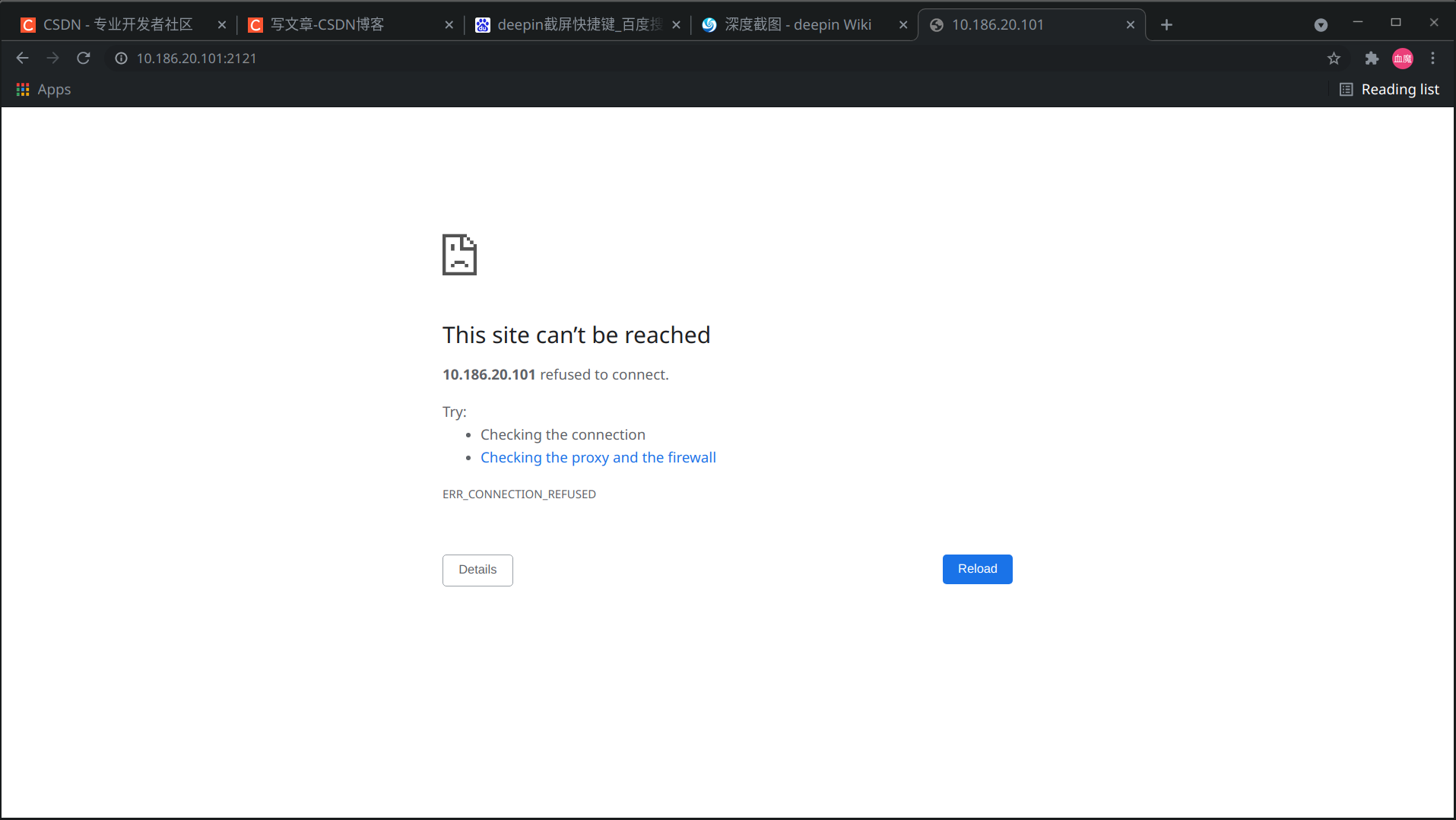Maximize the browser window
The height and width of the screenshot is (820, 1456).
pyautogui.click(x=1396, y=23)
